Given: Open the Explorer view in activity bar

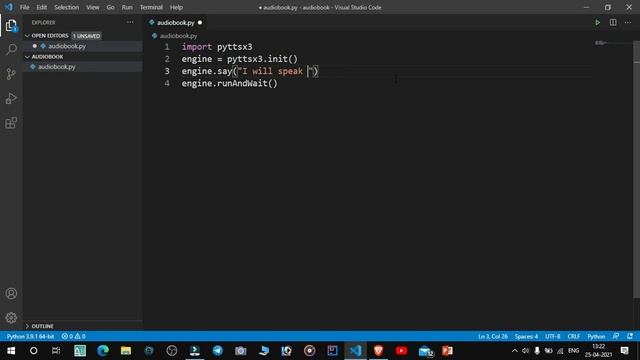Looking at the screenshot, I should pyautogui.click(x=11, y=25).
